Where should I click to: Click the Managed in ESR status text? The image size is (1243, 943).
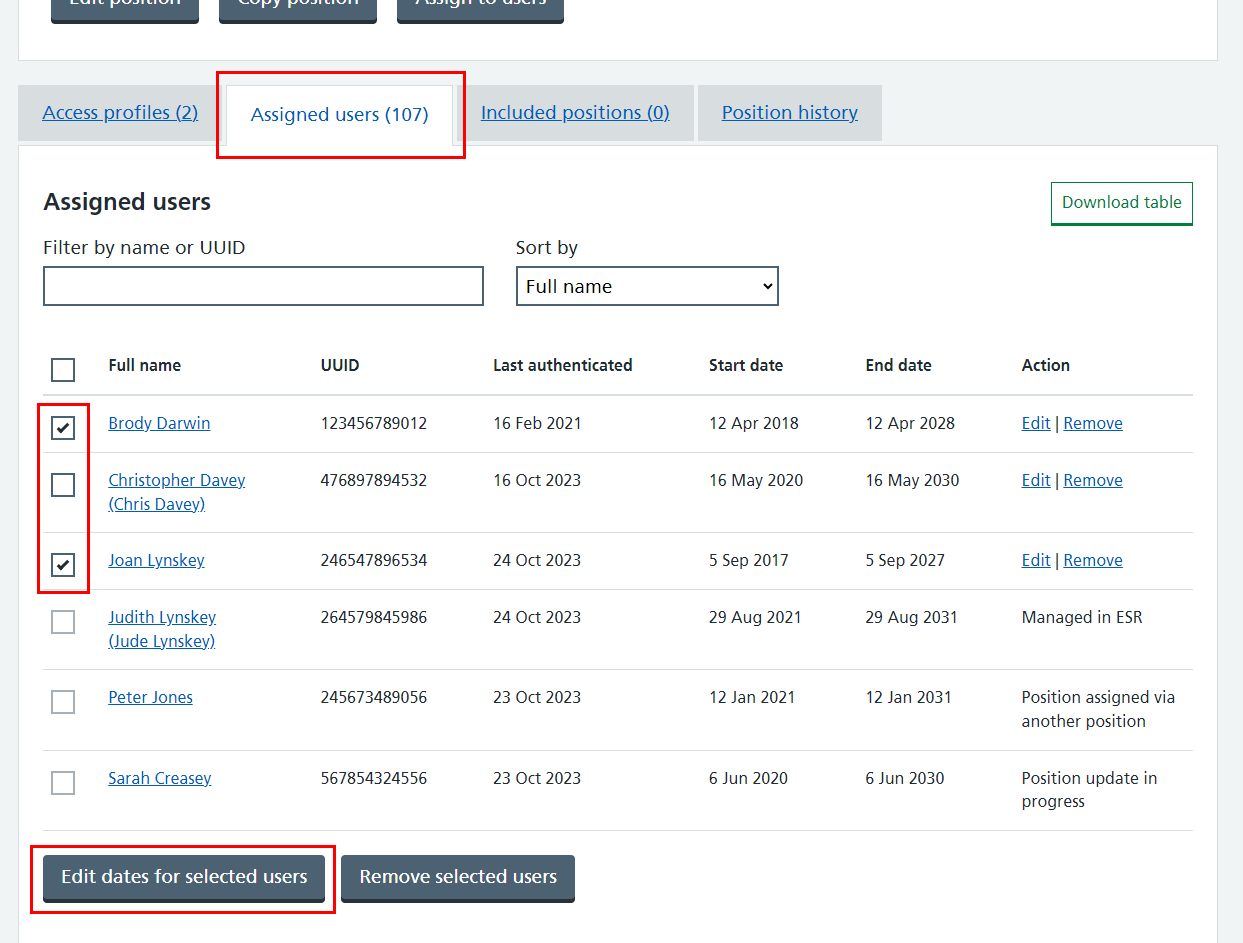pos(1082,617)
